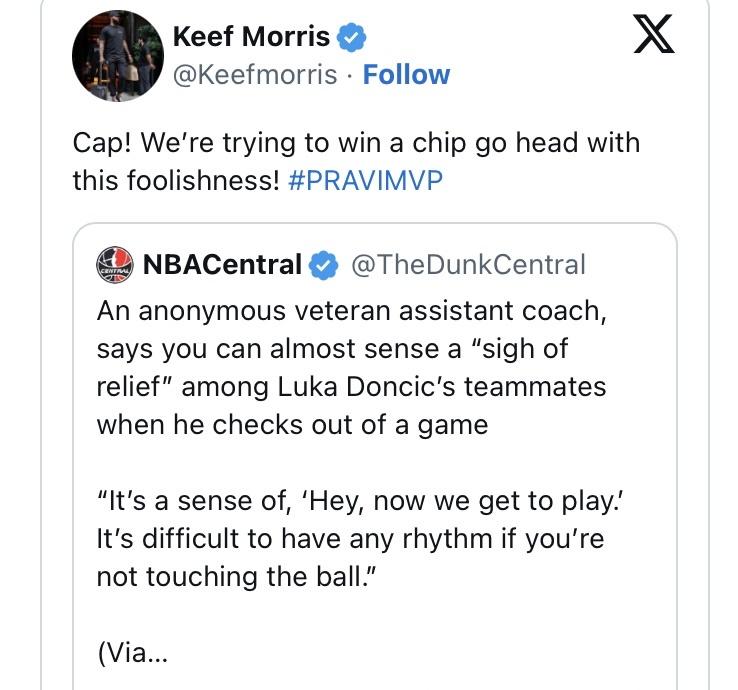This screenshot has height=690, width=738.
Task: Open the @TheDunkCentral handle
Action: (x=468, y=265)
